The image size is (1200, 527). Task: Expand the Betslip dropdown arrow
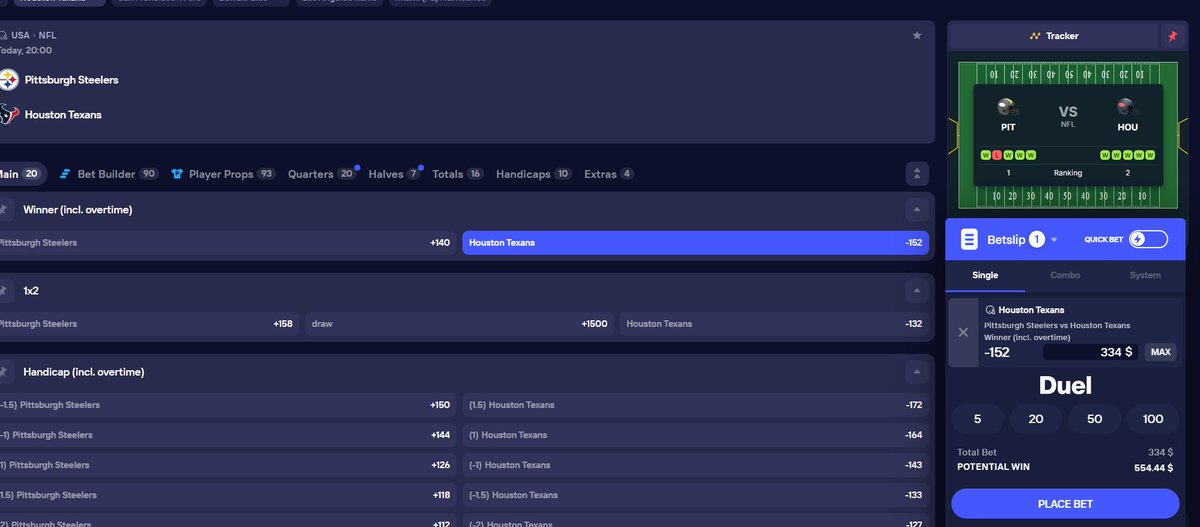click(x=1054, y=240)
